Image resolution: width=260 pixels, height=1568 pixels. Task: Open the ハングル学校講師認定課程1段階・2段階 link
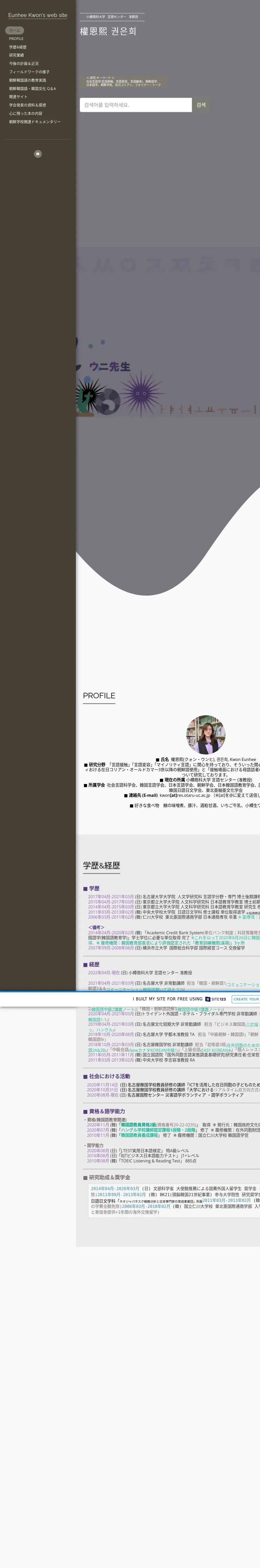point(158,1130)
